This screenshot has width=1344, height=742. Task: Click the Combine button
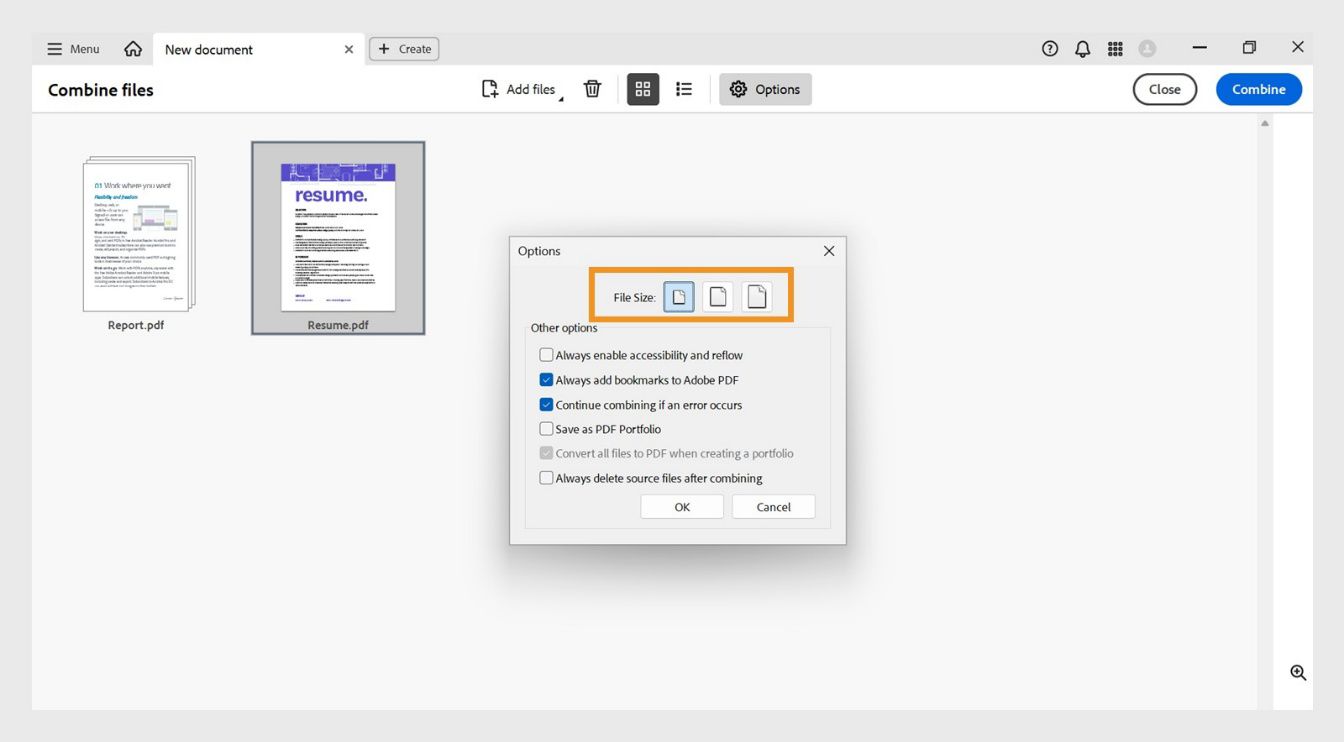[1258, 88]
